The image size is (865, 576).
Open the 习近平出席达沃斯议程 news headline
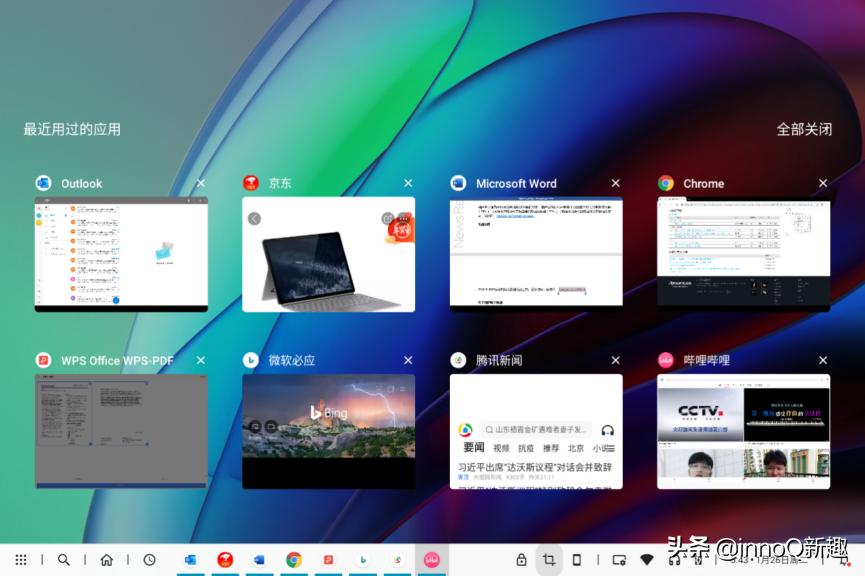536,468
